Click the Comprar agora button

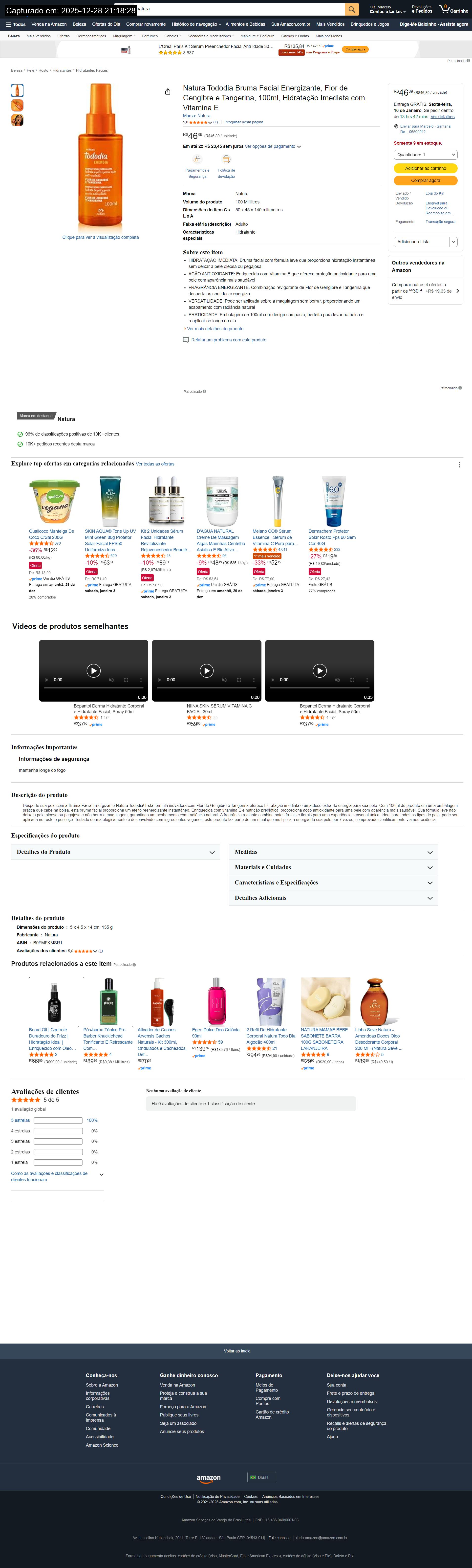[425, 180]
